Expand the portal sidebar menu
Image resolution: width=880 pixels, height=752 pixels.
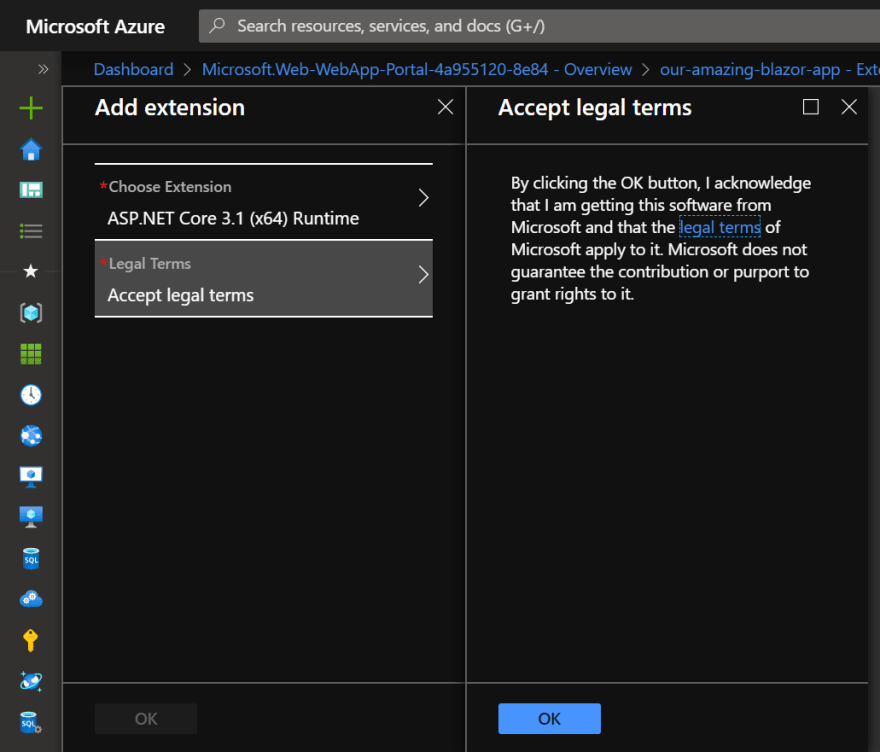43,69
